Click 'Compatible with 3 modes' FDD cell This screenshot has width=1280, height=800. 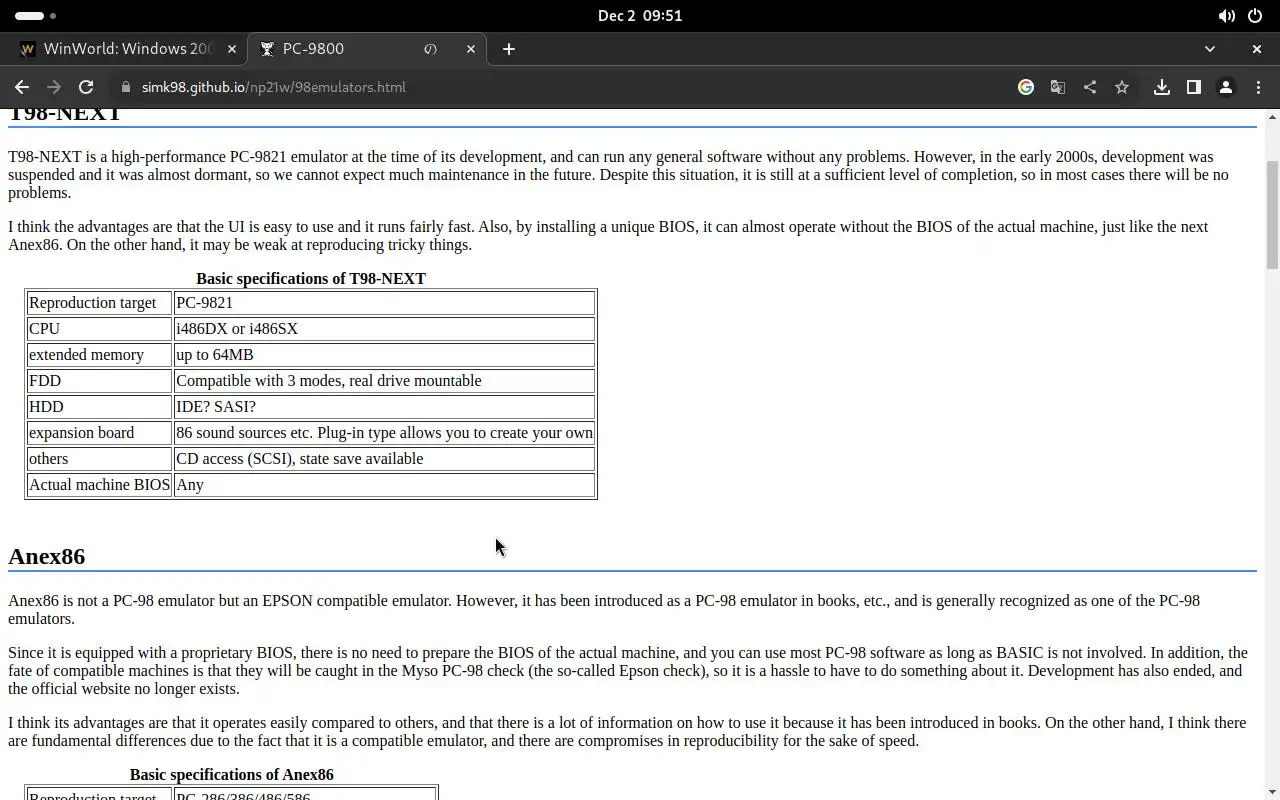coord(384,381)
